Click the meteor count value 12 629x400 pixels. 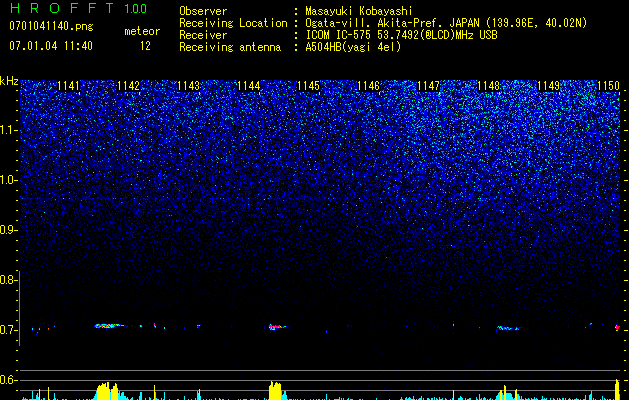click(x=145, y=46)
